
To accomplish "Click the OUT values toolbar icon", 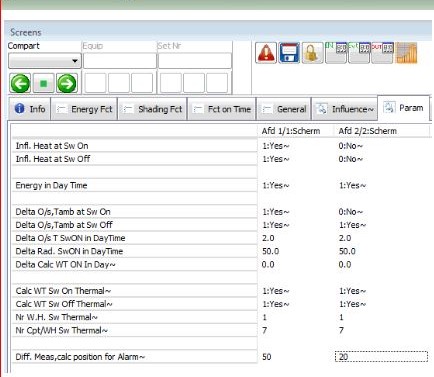I will pos(382,53).
